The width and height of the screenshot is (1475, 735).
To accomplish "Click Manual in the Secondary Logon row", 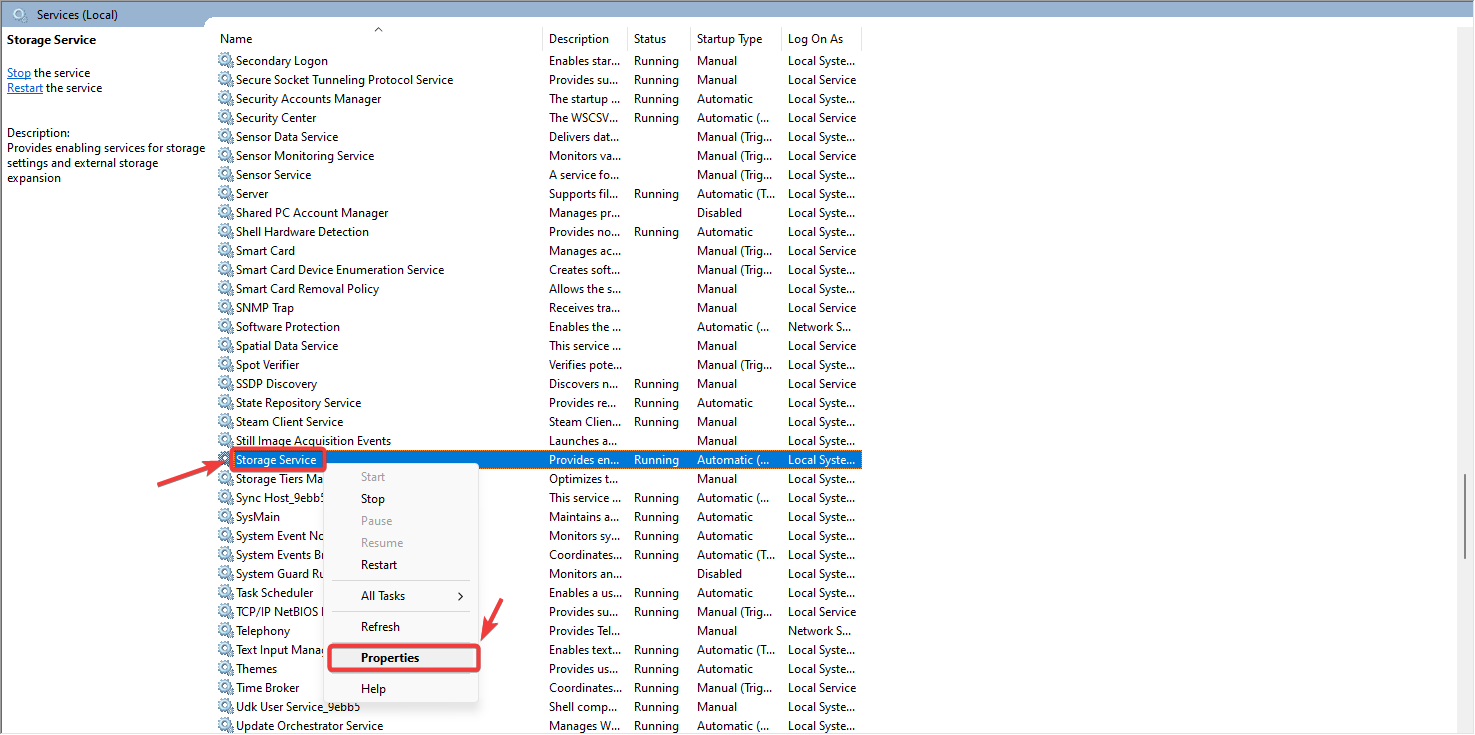I will coord(717,61).
